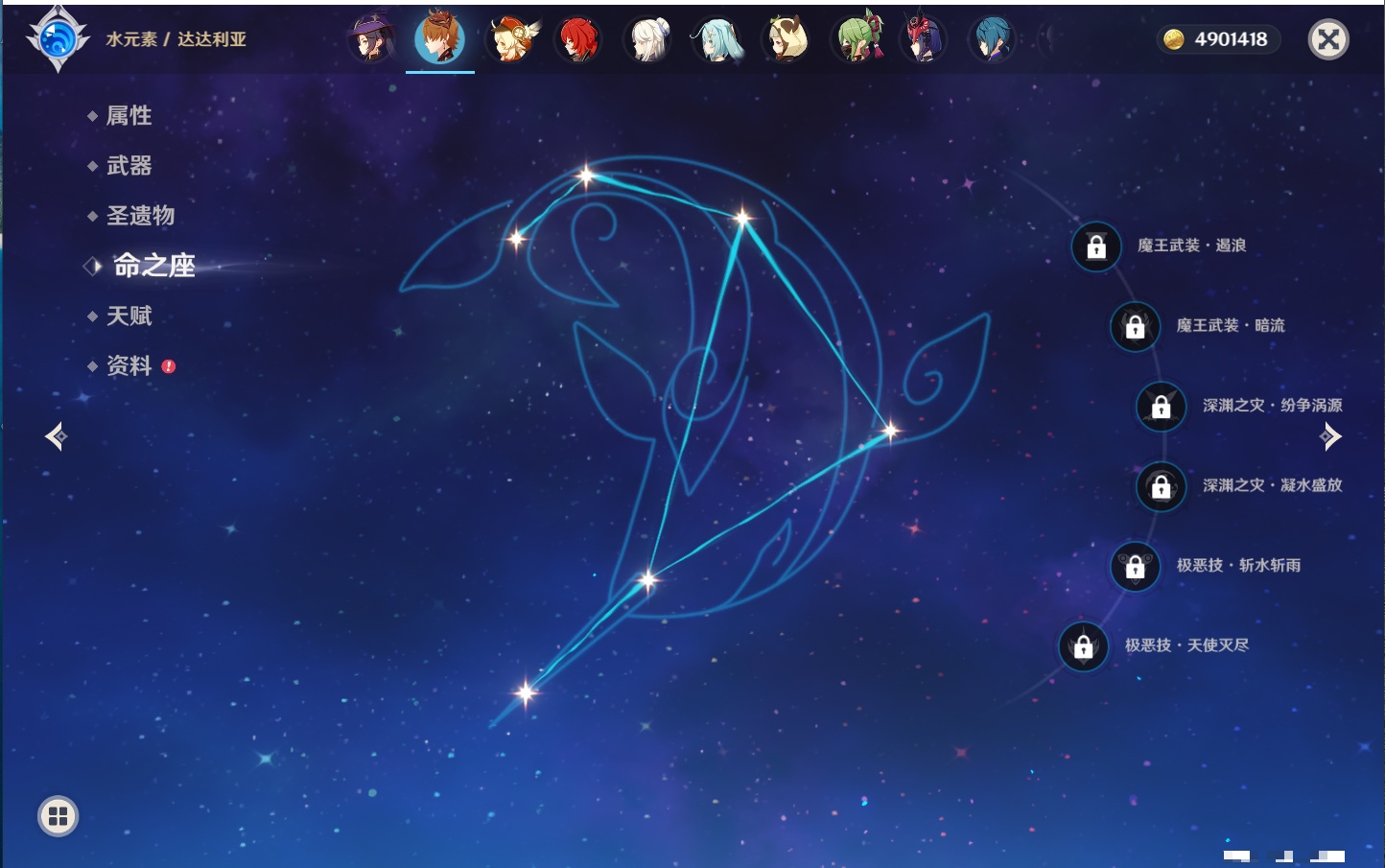This screenshot has height=868, width=1385.
Task: Click the lock icon for 魔王武装・暗流
Action: (1135, 326)
